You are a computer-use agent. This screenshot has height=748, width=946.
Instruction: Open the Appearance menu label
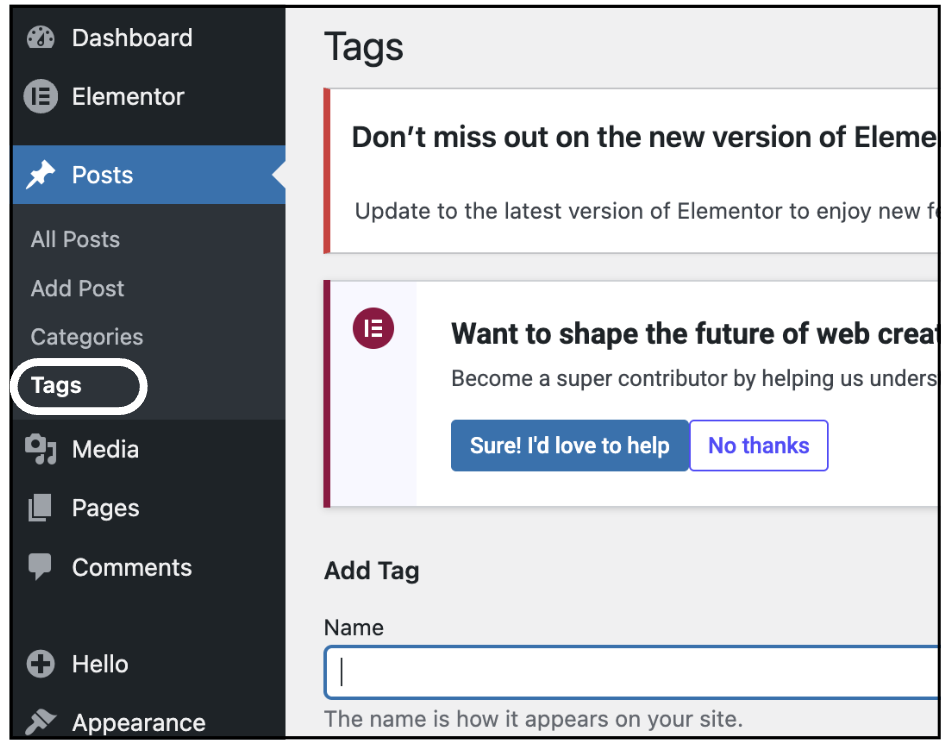pos(139,723)
